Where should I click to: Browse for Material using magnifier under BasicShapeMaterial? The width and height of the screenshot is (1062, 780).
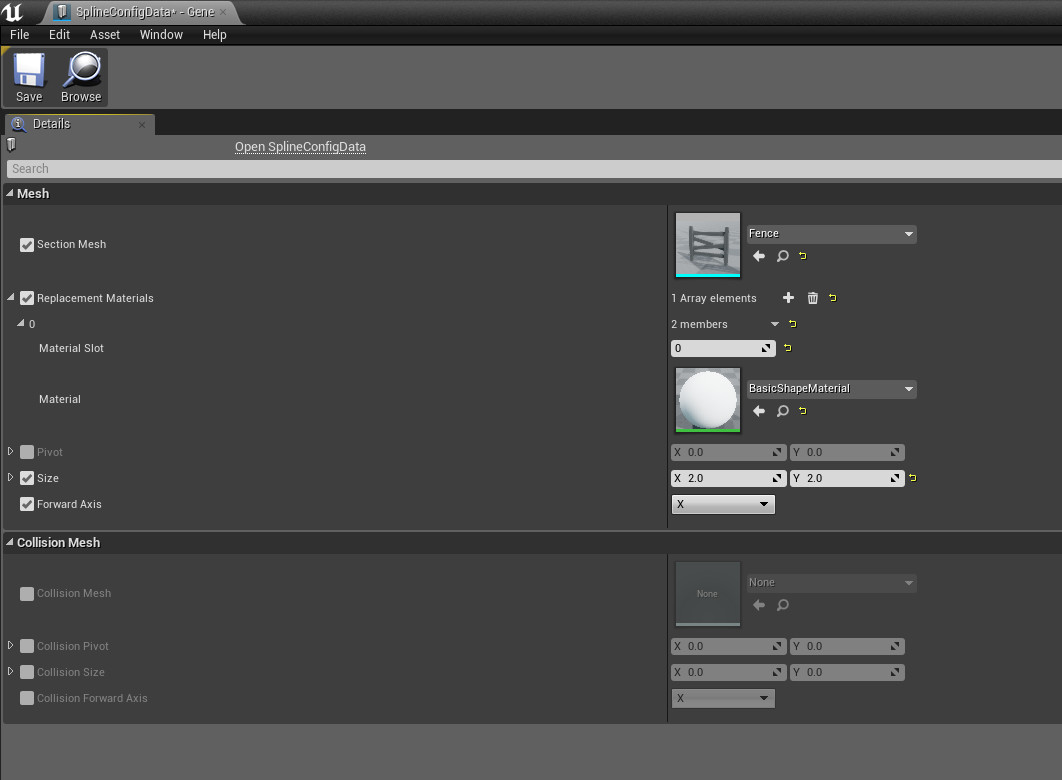(x=782, y=411)
